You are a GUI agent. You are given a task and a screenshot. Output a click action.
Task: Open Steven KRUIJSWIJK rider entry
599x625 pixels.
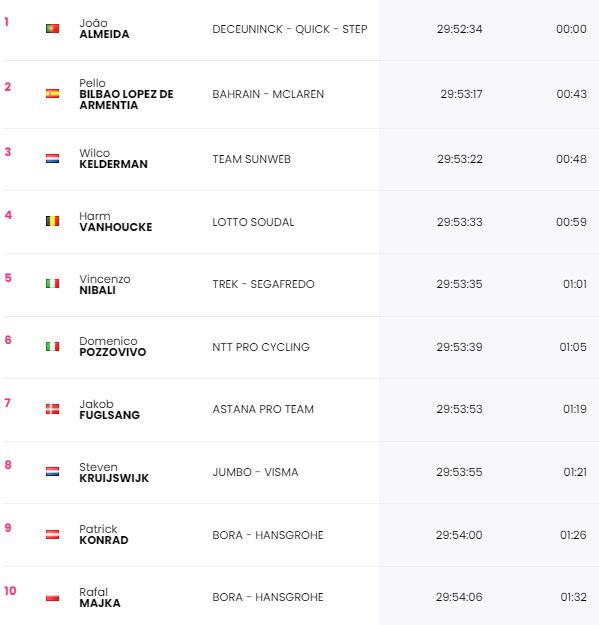(114, 472)
